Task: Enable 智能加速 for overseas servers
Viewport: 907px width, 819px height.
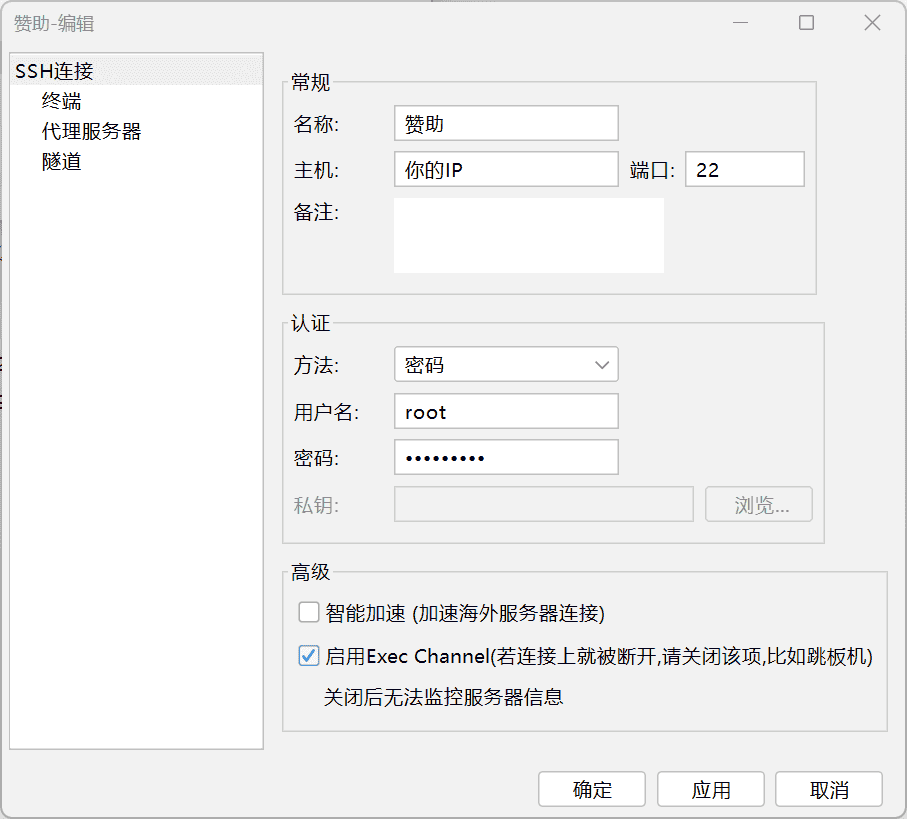Action: tap(309, 611)
